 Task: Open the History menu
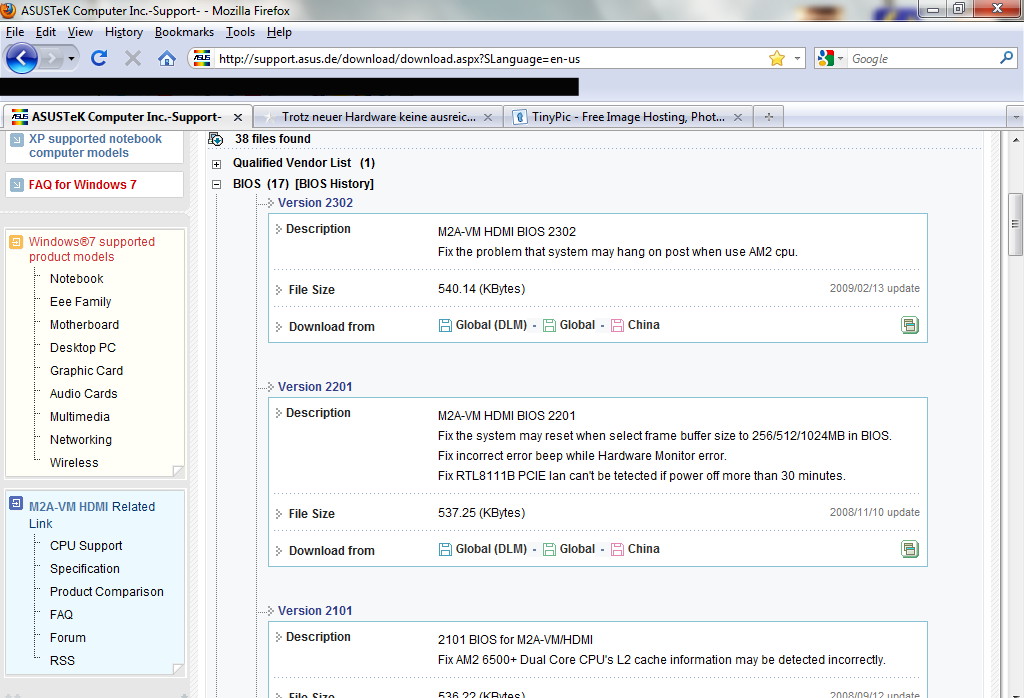123,32
